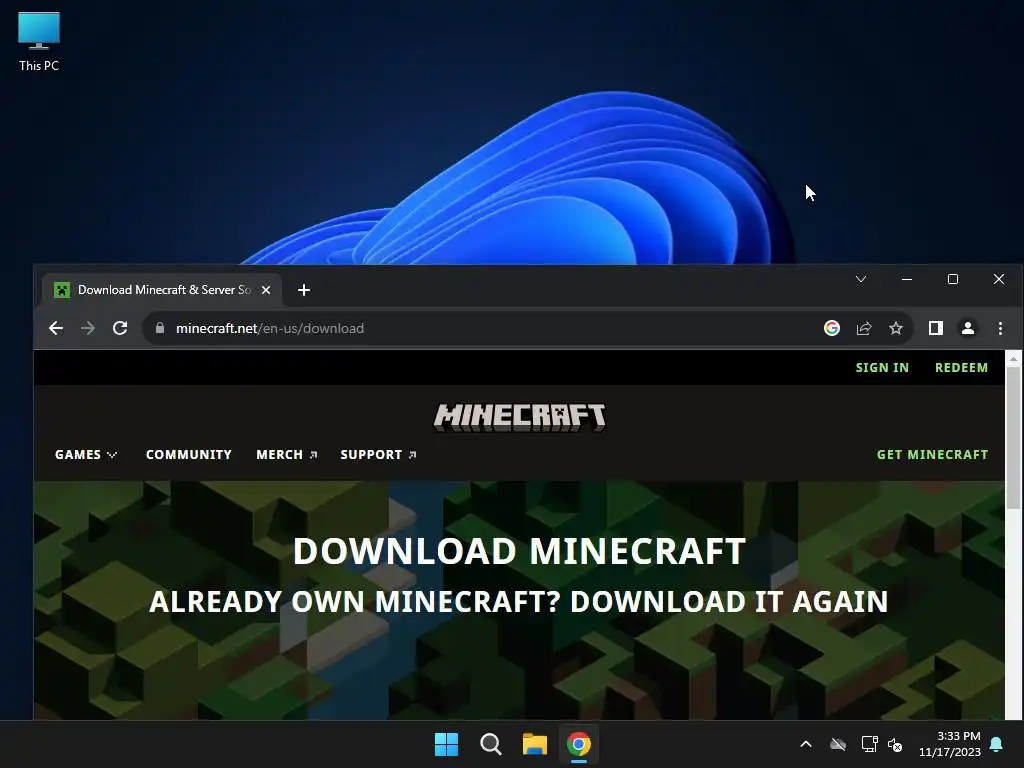View site information lock icon
The image size is (1024, 768).
pyautogui.click(x=160, y=328)
